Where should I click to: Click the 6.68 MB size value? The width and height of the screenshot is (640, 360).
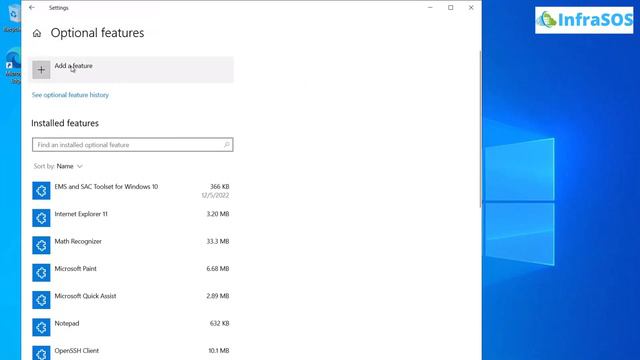coord(218,269)
